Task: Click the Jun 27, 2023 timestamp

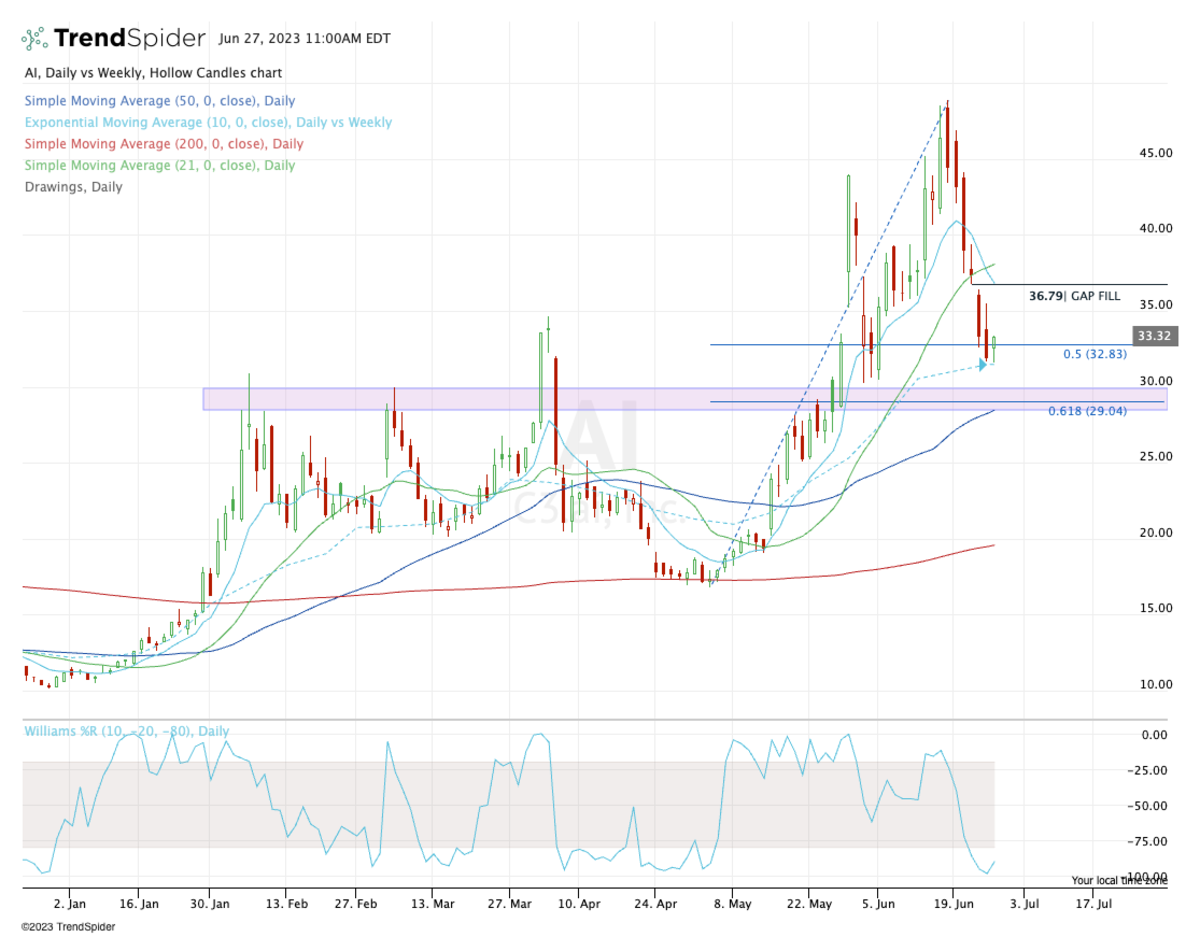Action: pyautogui.click(x=304, y=38)
